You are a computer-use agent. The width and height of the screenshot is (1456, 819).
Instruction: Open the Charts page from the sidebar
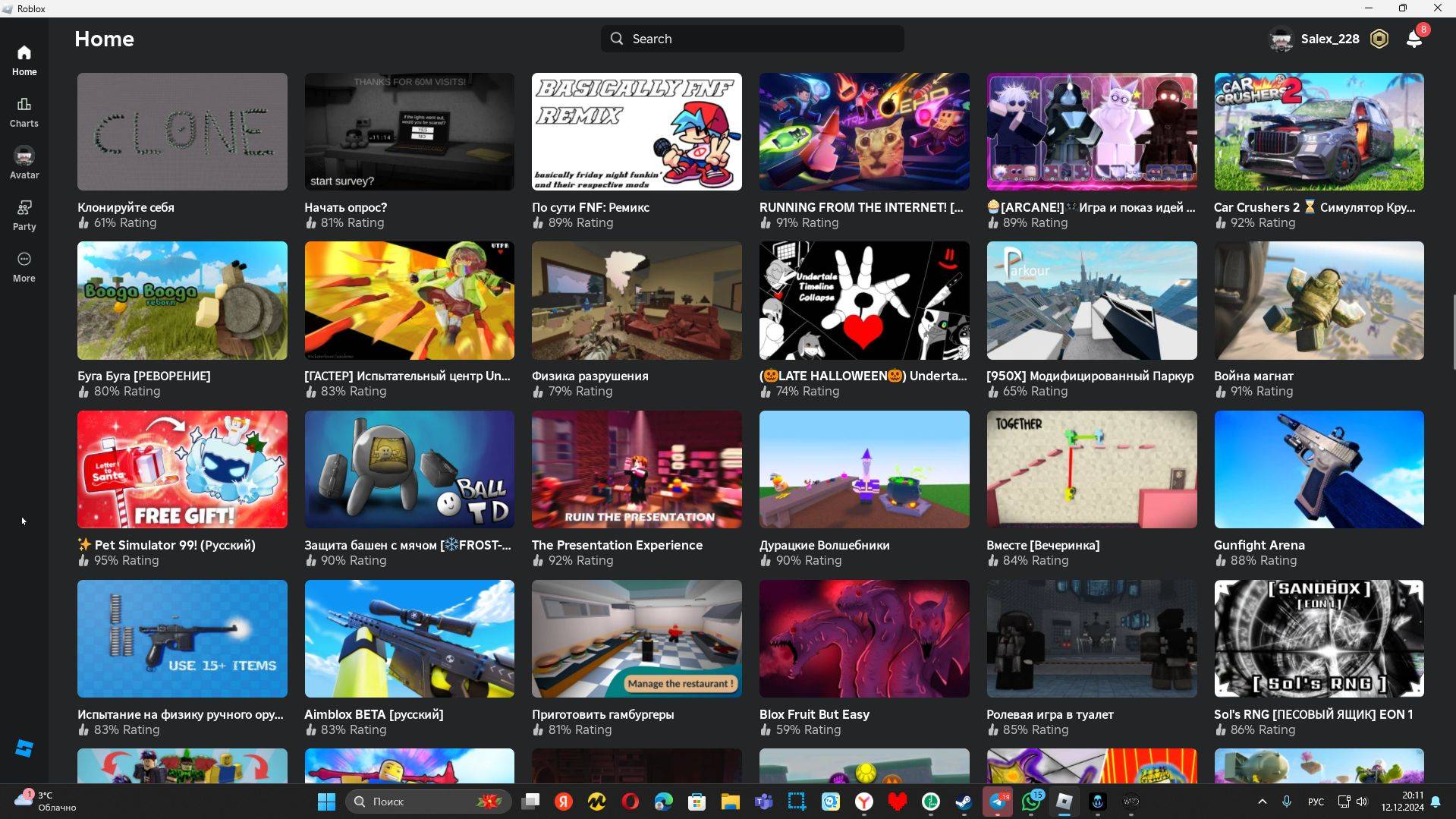coord(24,112)
